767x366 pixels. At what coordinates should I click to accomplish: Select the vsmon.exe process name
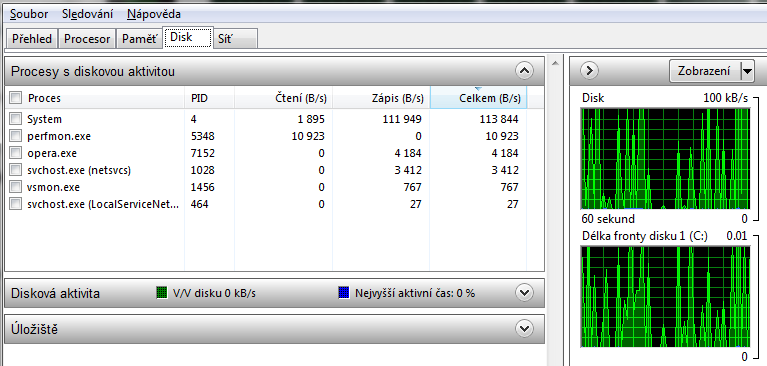53,187
